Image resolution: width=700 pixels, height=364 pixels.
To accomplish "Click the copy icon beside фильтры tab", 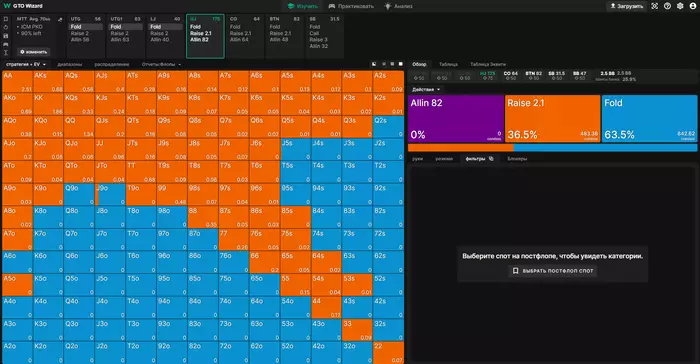I will [x=491, y=159].
